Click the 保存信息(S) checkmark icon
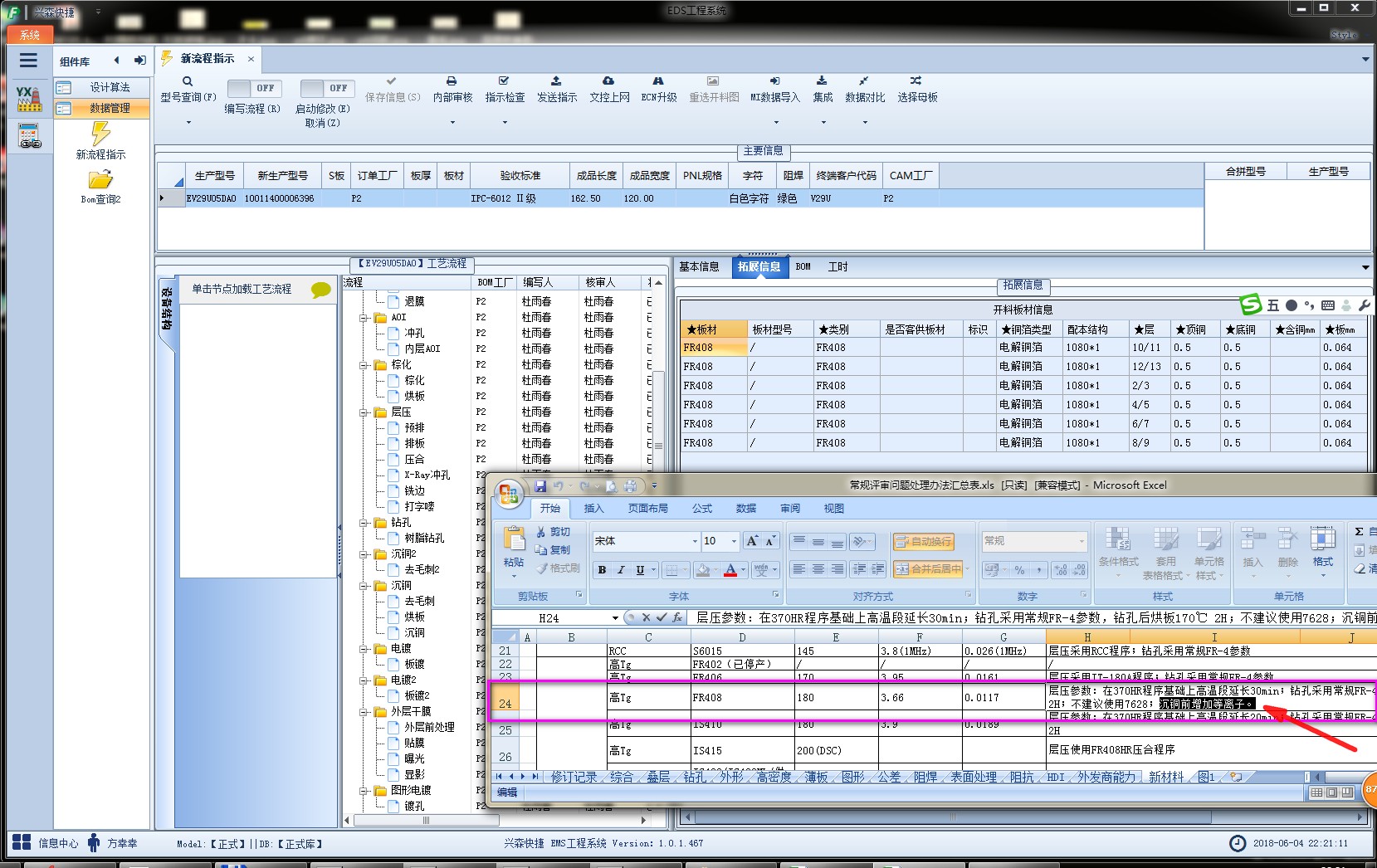This screenshot has height=868, width=1377. tap(392, 81)
